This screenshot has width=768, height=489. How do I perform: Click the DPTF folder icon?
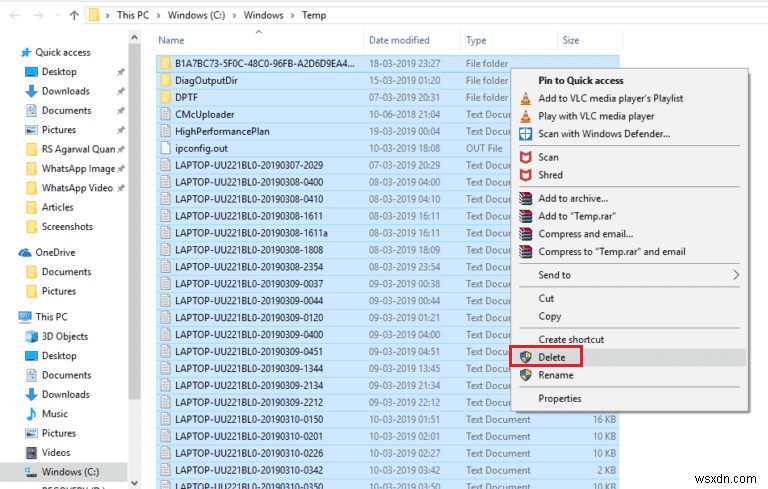pyautogui.click(x=166, y=97)
